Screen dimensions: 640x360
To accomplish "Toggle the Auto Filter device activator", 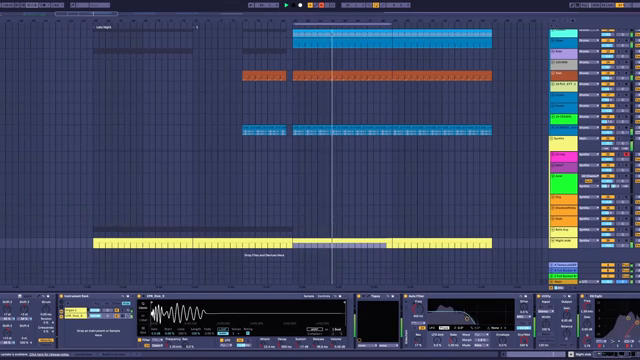I will click(x=405, y=296).
